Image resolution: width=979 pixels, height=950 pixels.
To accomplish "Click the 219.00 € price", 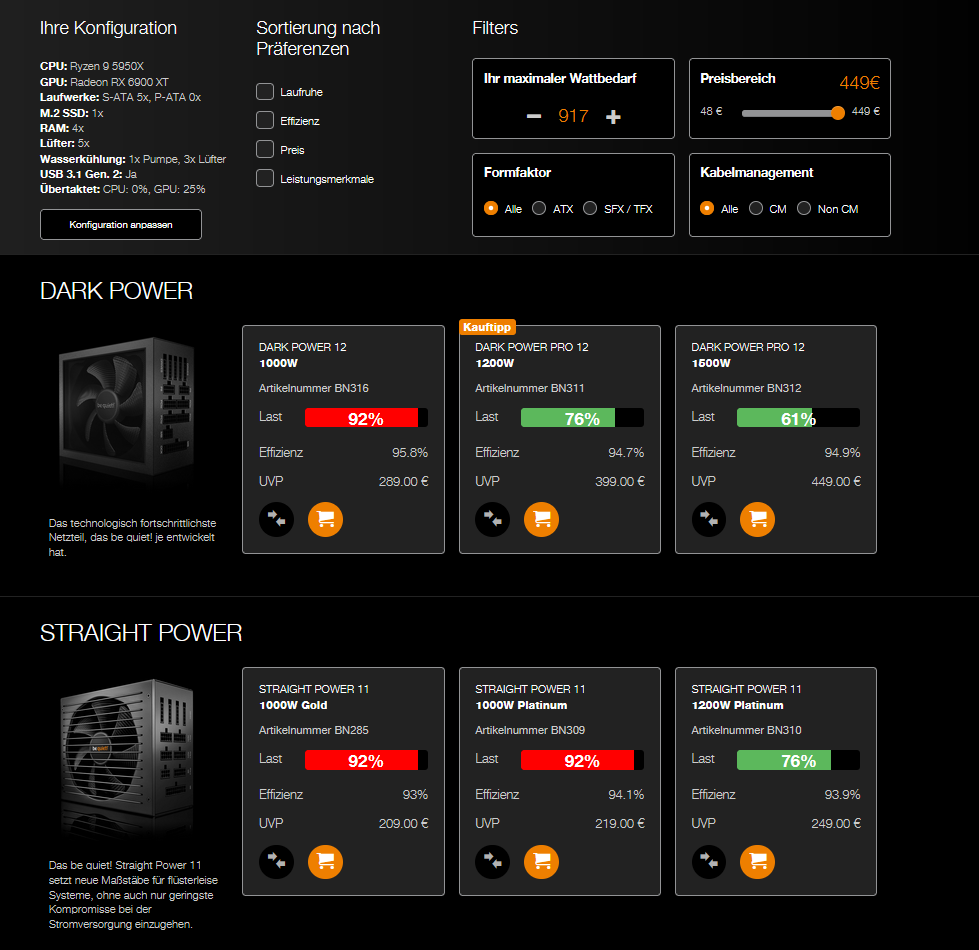I will [619, 823].
